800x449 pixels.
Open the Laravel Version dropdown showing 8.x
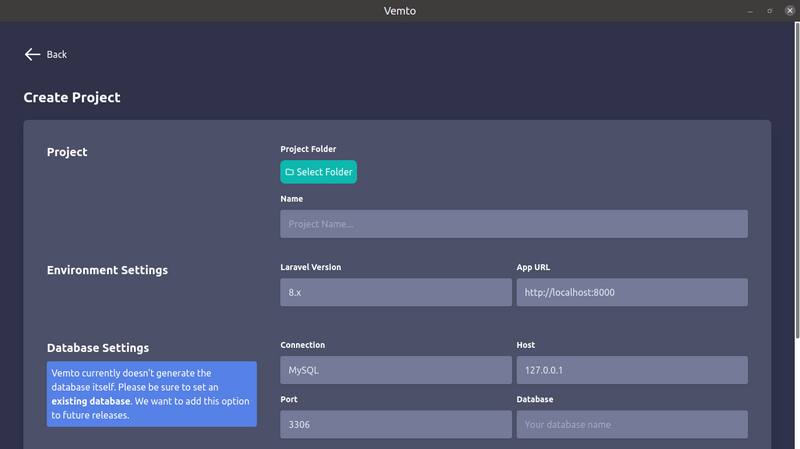396,292
